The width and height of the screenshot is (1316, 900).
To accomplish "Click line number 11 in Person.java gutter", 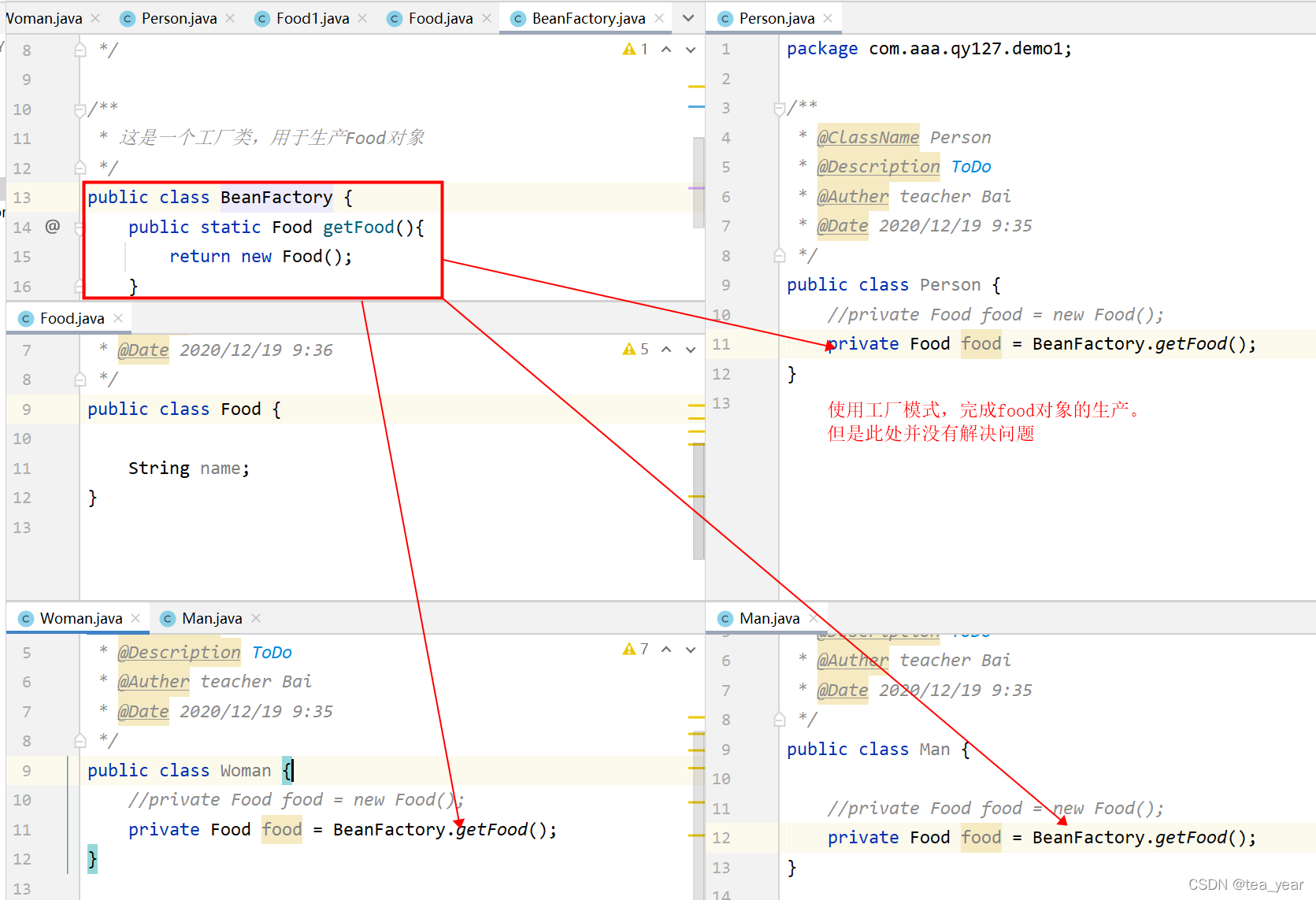I will [x=721, y=344].
